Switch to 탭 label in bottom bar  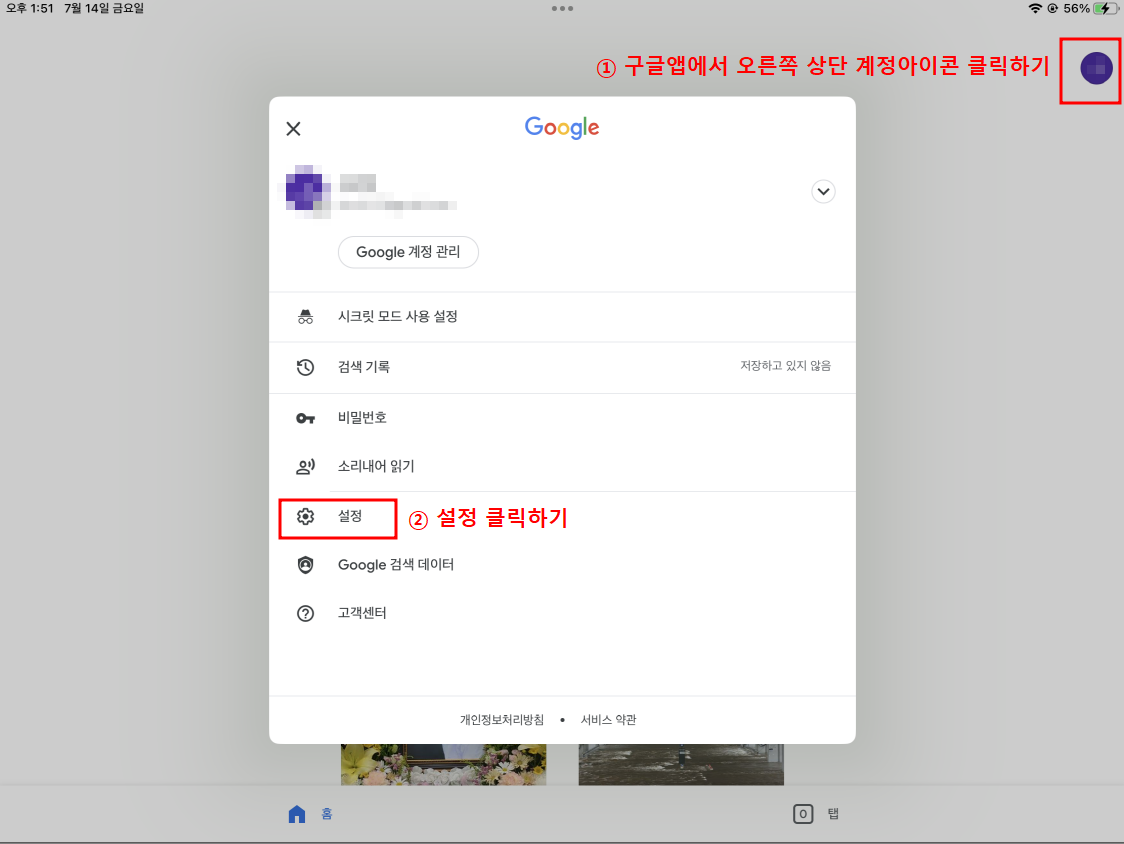[x=833, y=814]
